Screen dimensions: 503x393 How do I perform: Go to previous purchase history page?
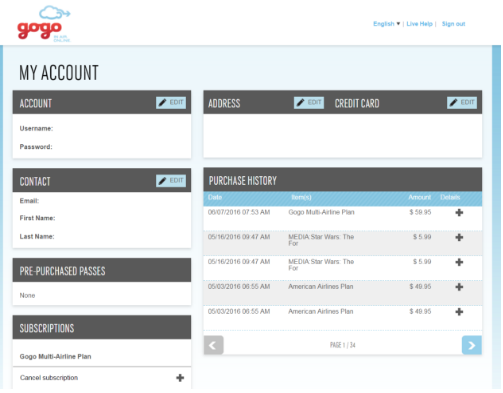pyautogui.click(x=213, y=345)
